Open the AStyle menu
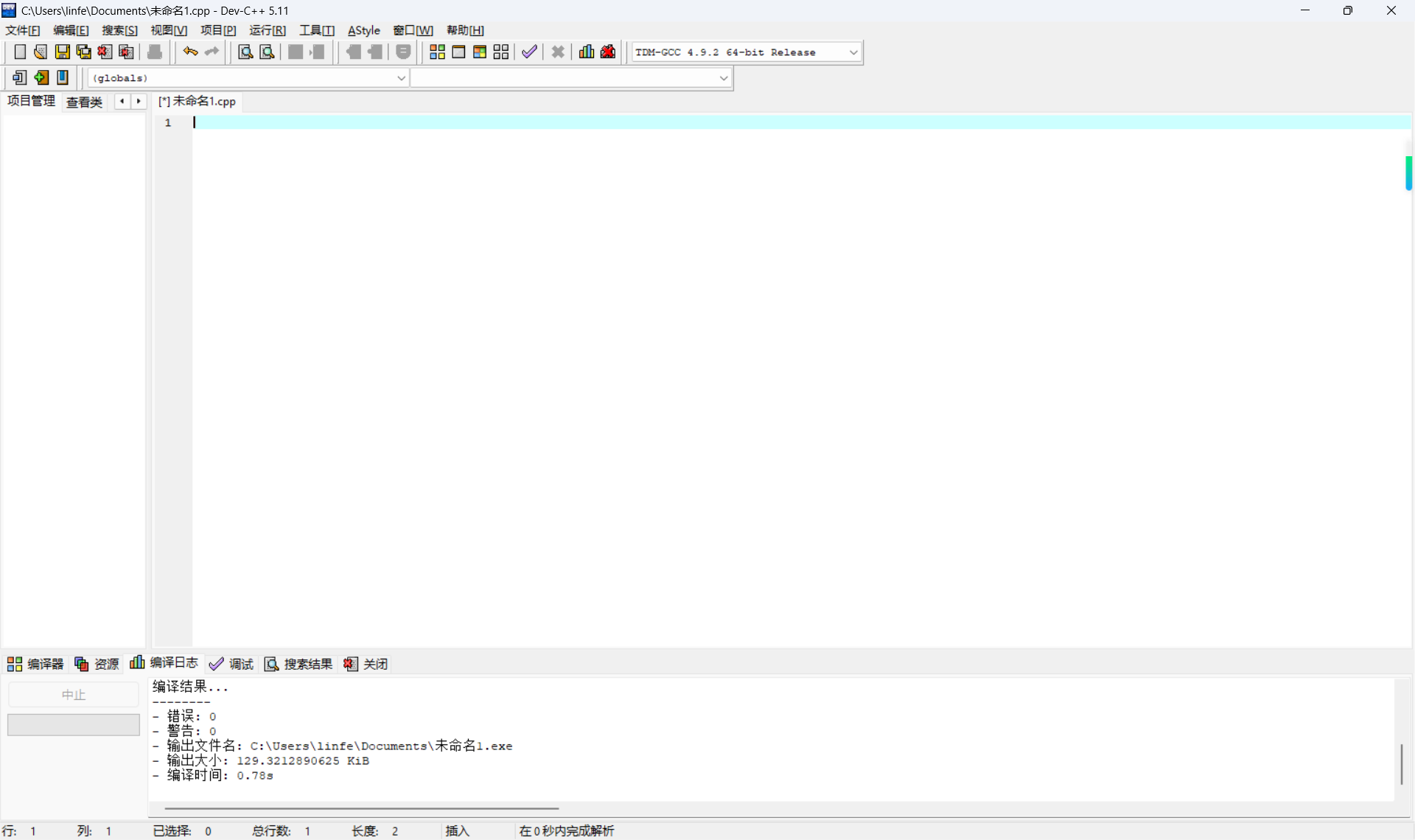Image resolution: width=1415 pixels, height=840 pixels. (x=363, y=30)
